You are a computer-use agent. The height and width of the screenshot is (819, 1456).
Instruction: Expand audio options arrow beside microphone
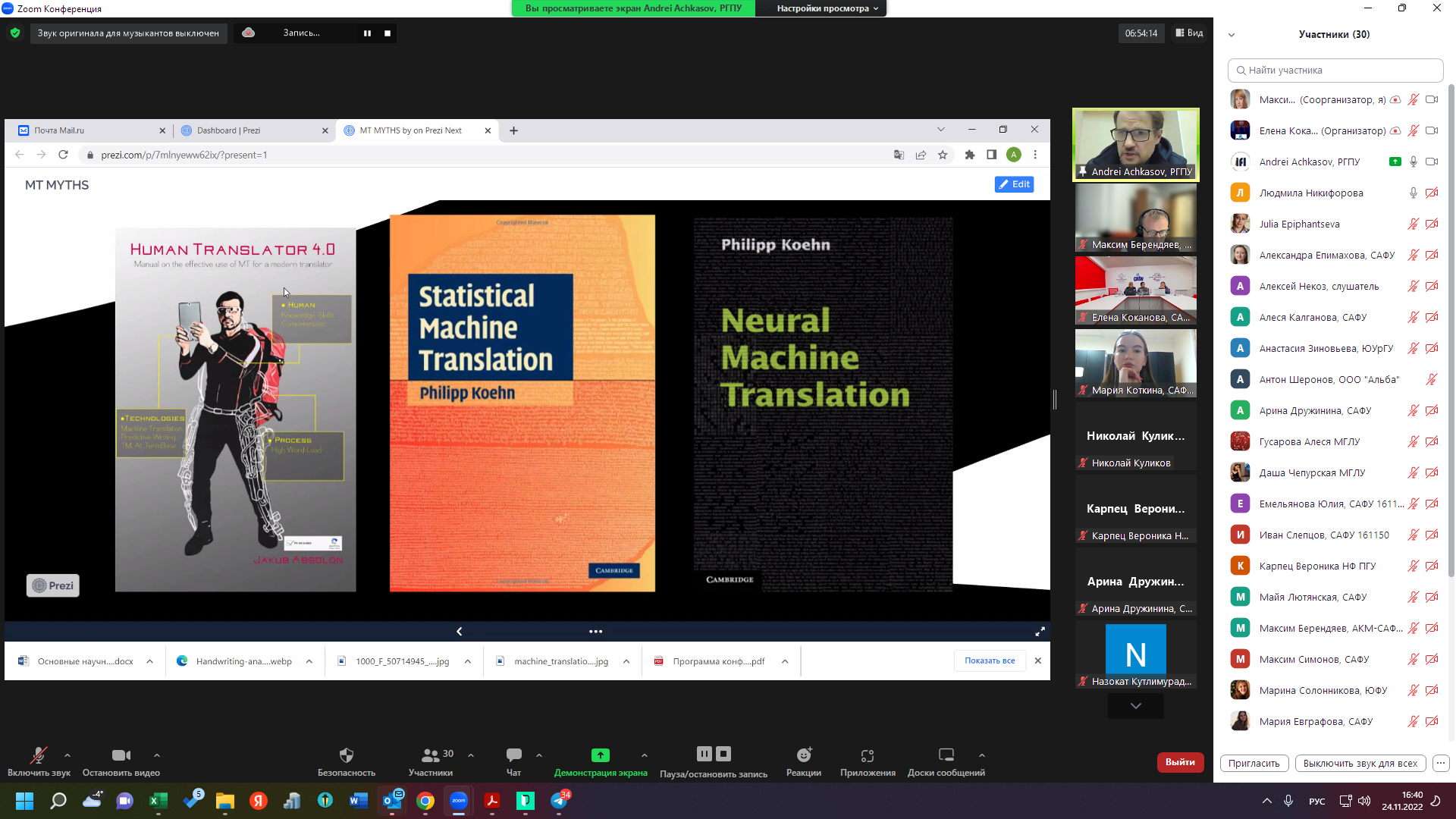[x=67, y=755]
